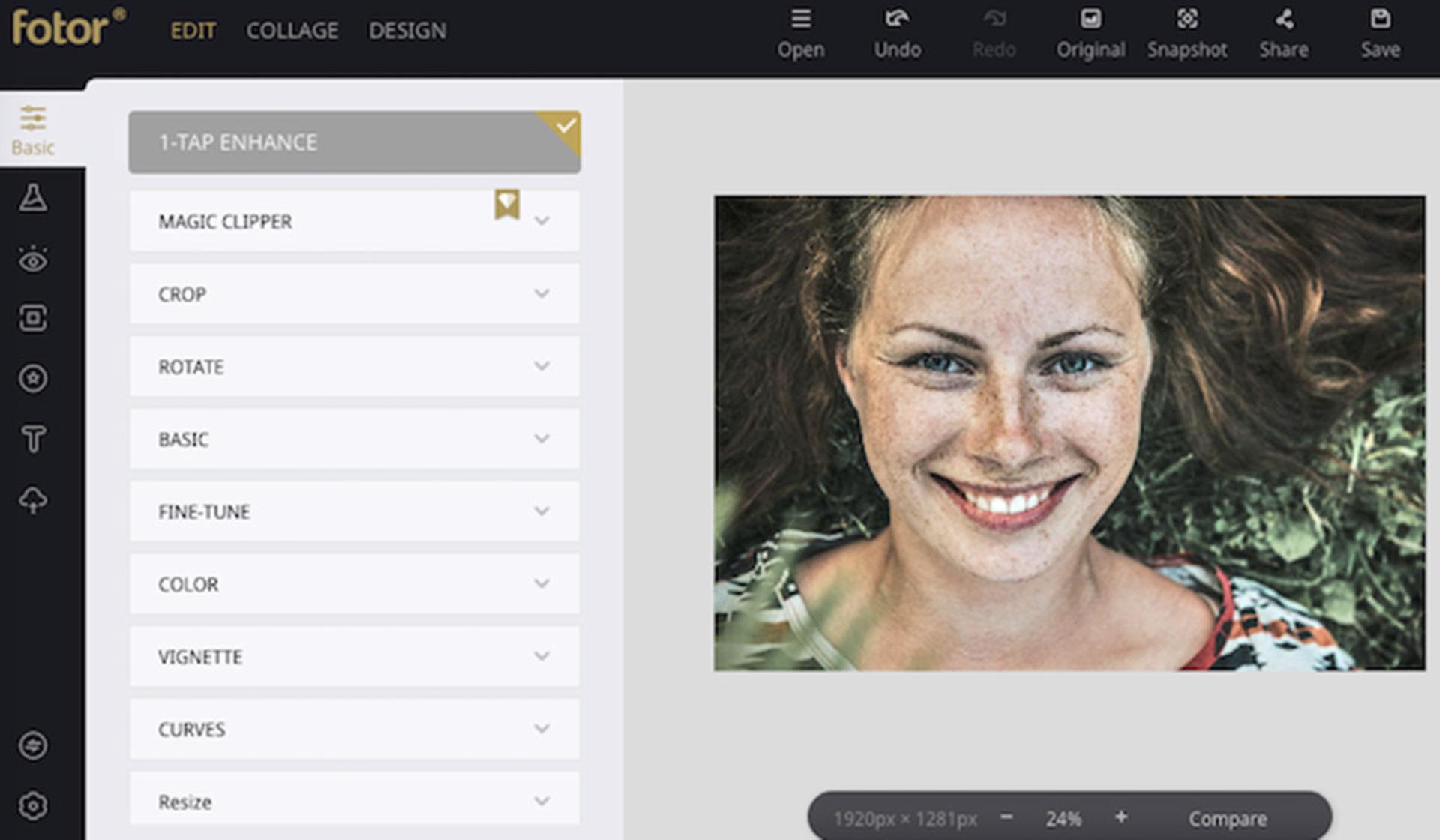Expand the Curves section
This screenshot has height=840, width=1440.
pyautogui.click(x=354, y=729)
